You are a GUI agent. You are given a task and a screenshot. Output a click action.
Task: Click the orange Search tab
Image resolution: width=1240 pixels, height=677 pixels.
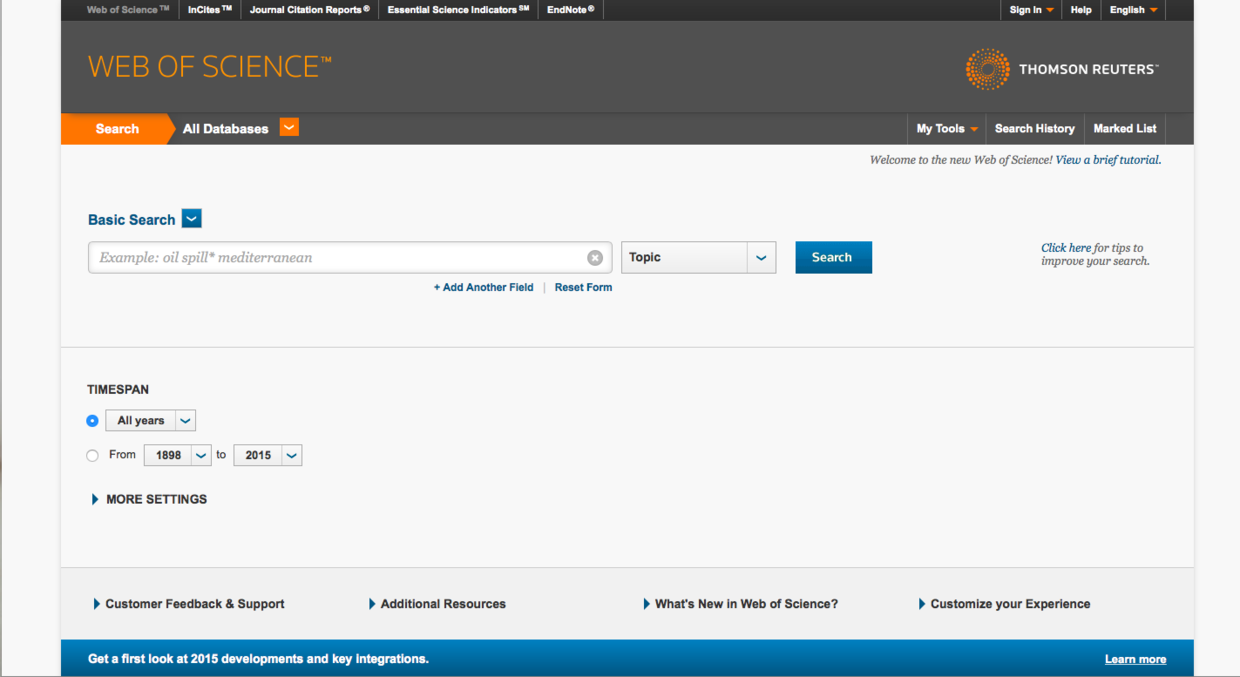[117, 129]
